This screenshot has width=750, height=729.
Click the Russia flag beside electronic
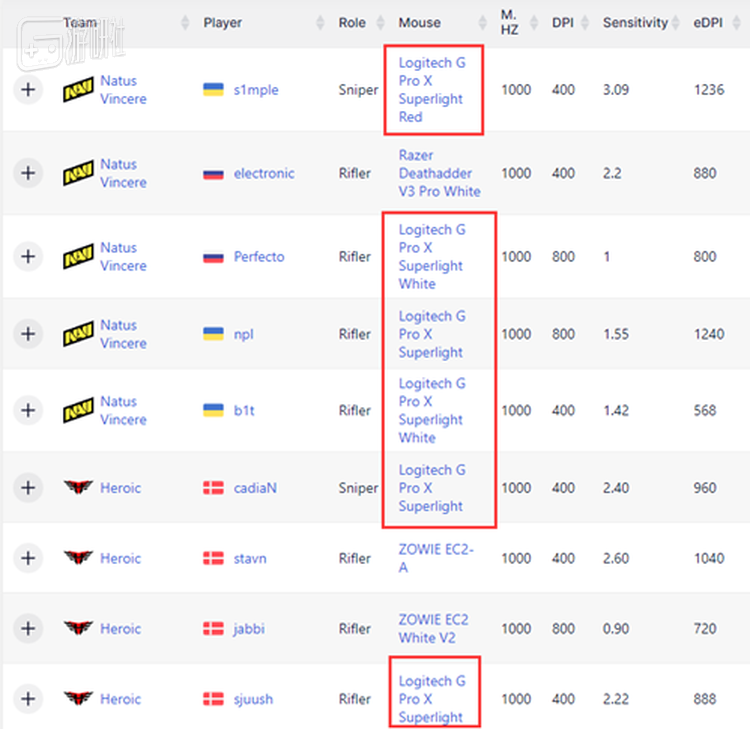tap(213, 173)
